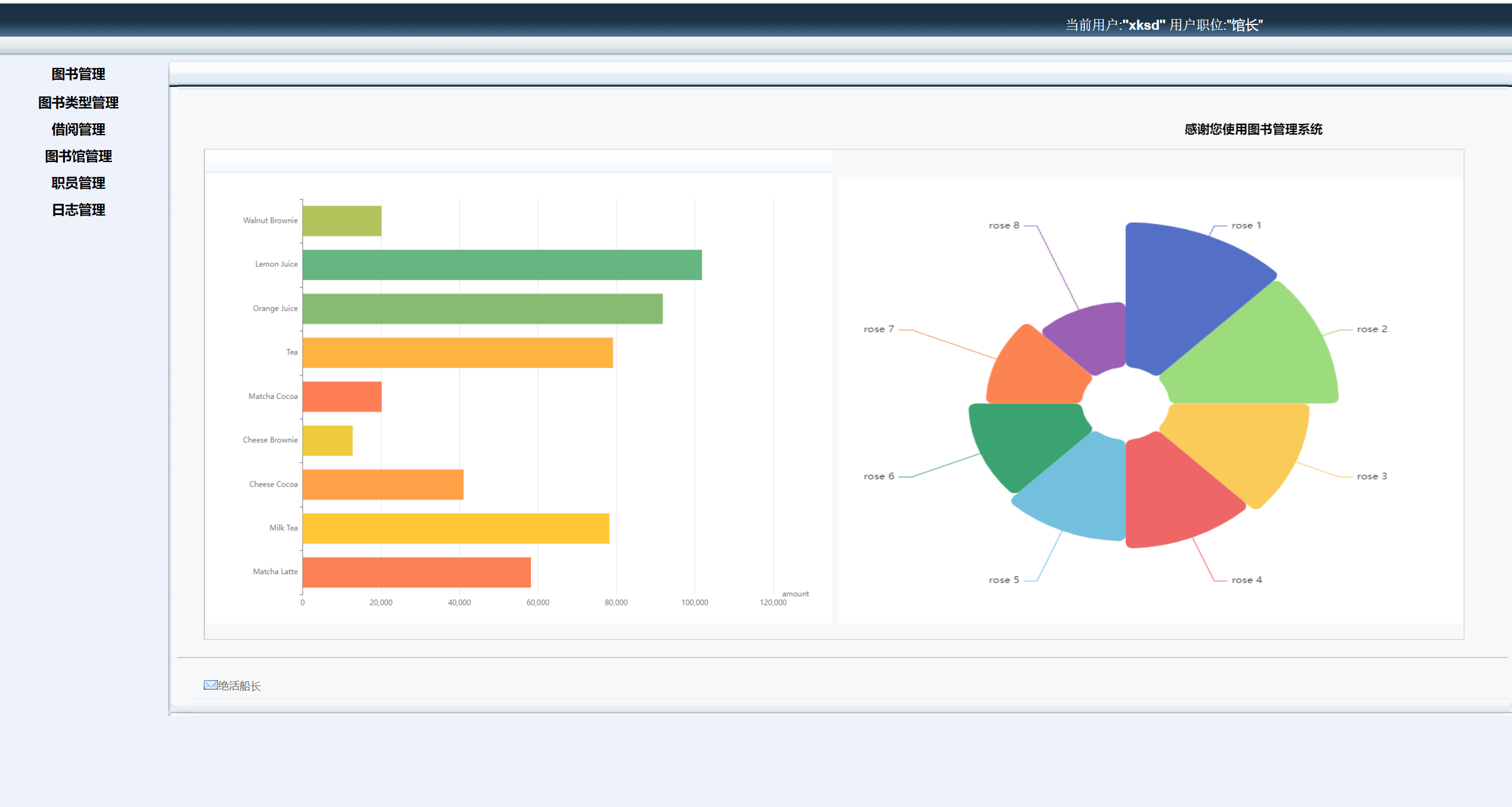Open the 图书类型管理 menu
This screenshot has height=807, width=1512.
[x=78, y=102]
